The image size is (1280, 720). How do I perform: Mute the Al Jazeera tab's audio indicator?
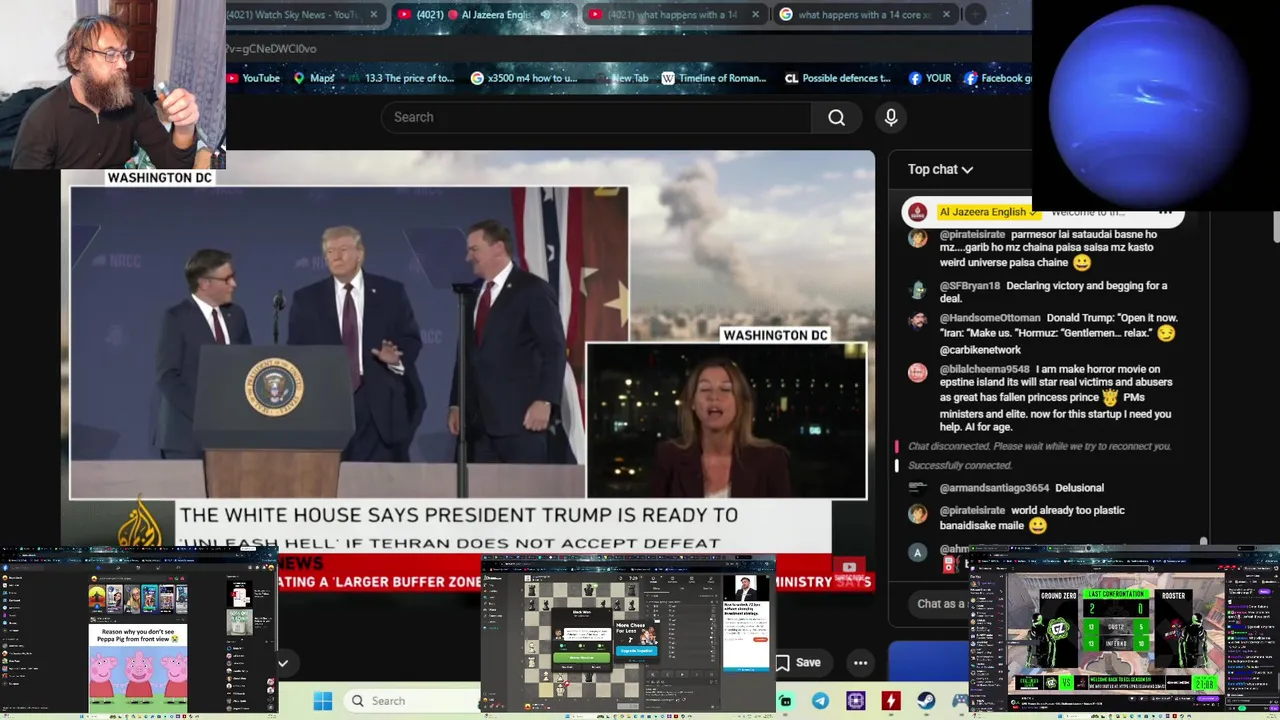[x=545, y=14]
